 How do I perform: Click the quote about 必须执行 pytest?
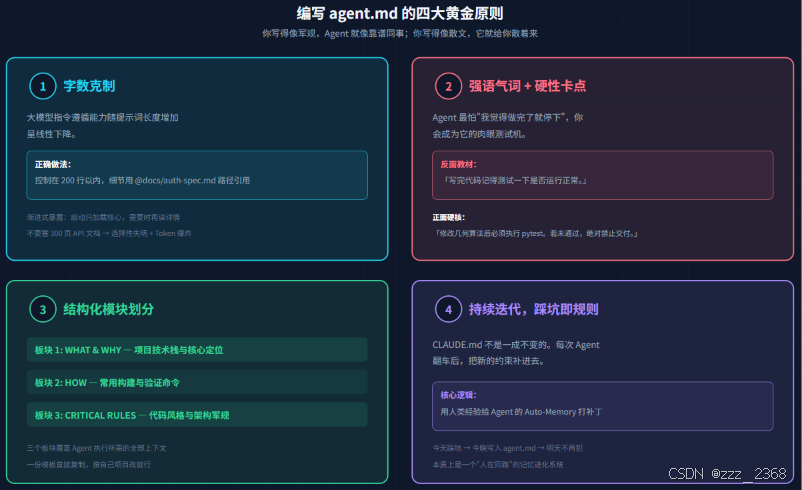pyautogui.click(x=535, y=233)
